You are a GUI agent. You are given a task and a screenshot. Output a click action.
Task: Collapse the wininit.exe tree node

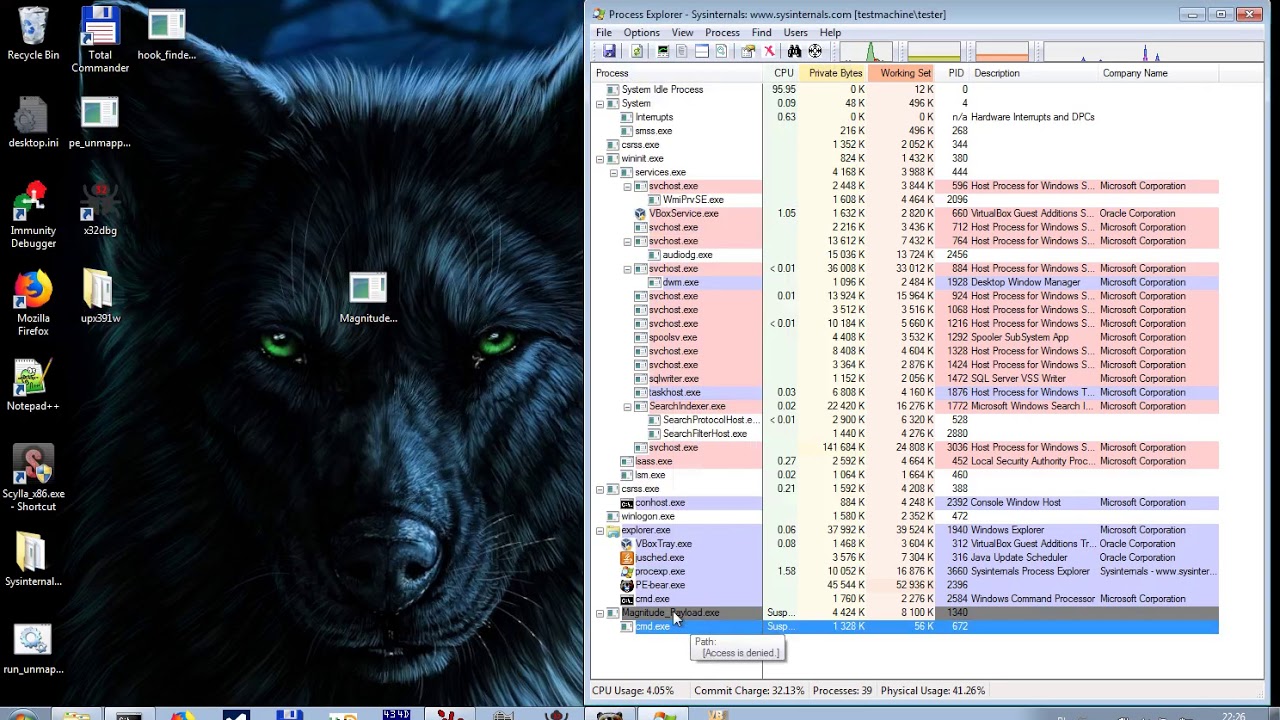(600, 159)
